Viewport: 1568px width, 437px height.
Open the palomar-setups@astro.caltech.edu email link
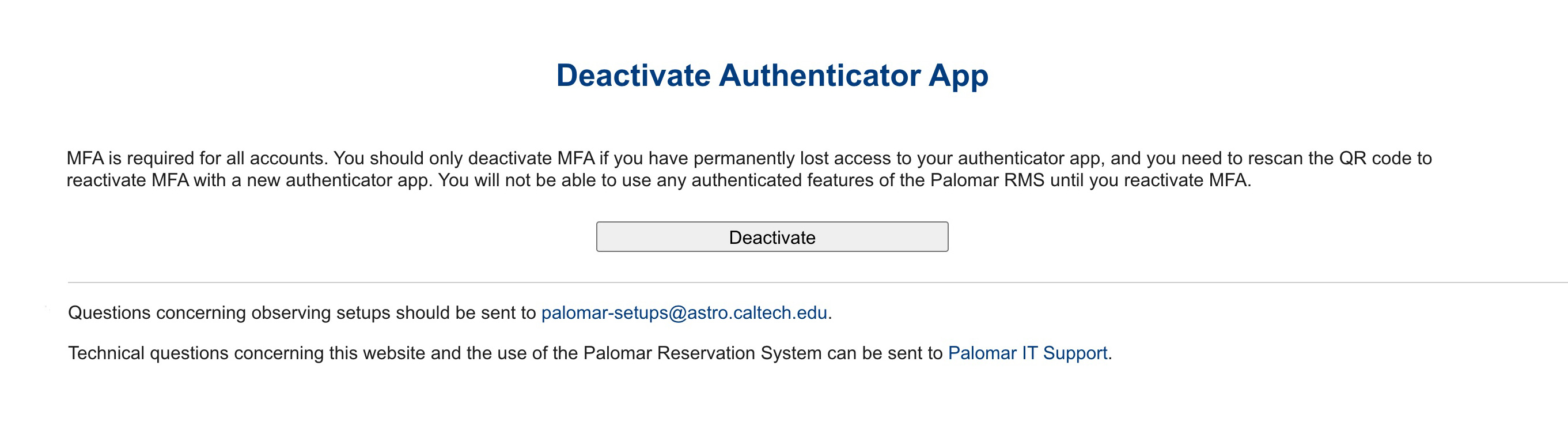[x=684, y=312]
